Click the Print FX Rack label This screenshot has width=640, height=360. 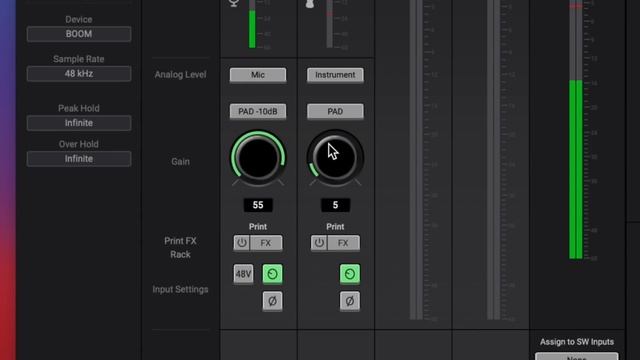180,248
